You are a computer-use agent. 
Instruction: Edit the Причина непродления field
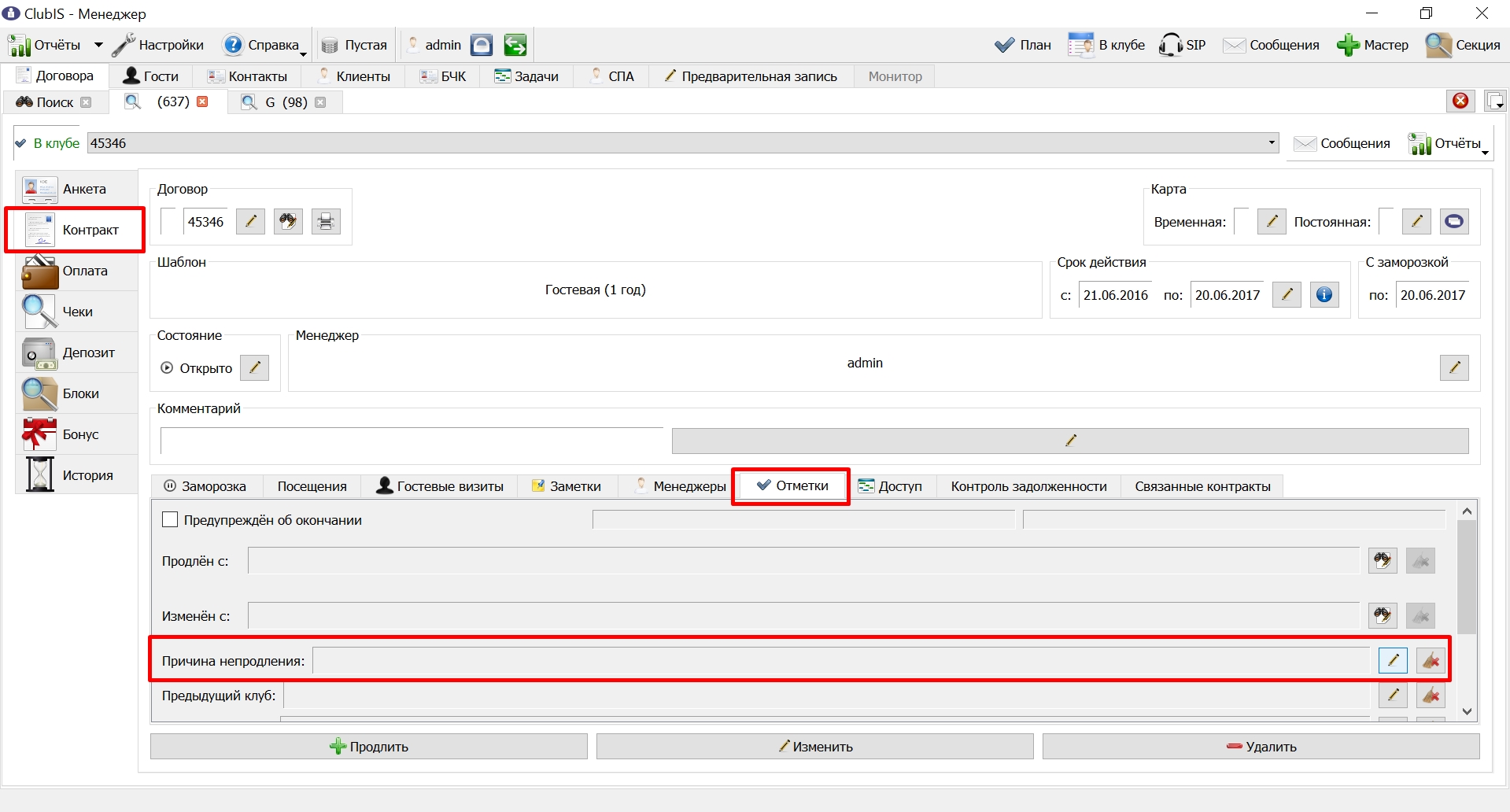1393,661
